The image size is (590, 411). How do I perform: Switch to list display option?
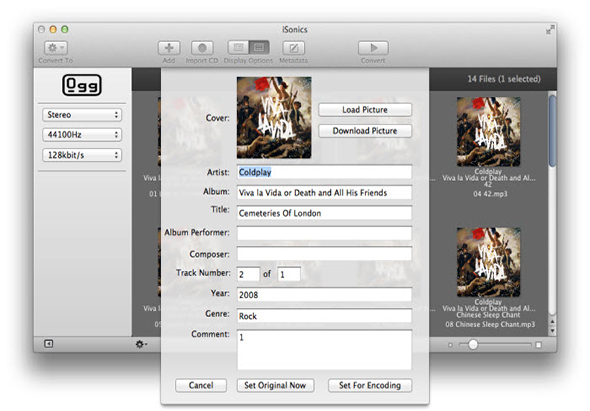238,48
